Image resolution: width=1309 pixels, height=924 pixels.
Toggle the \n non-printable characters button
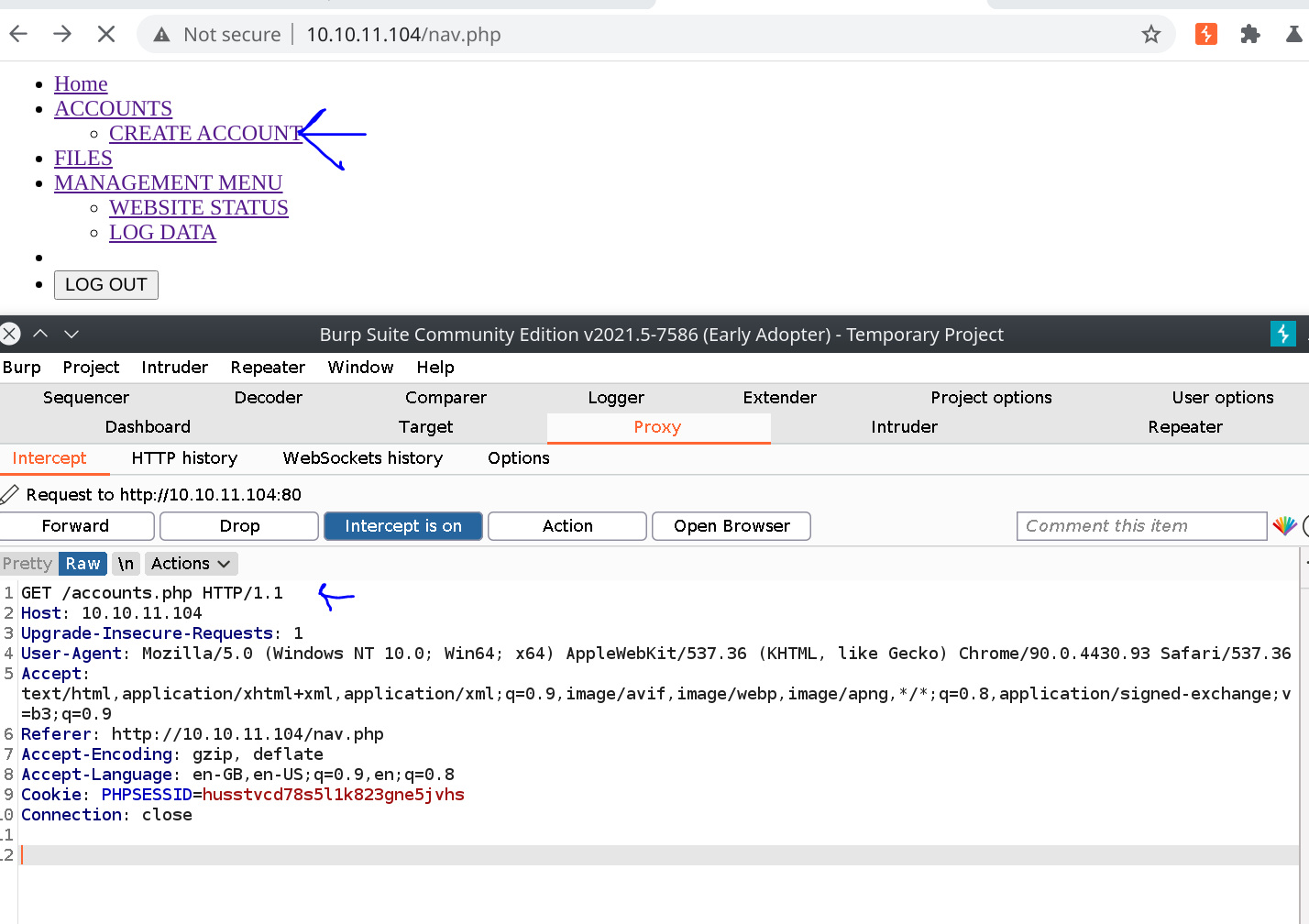click(x=126, y=564)
